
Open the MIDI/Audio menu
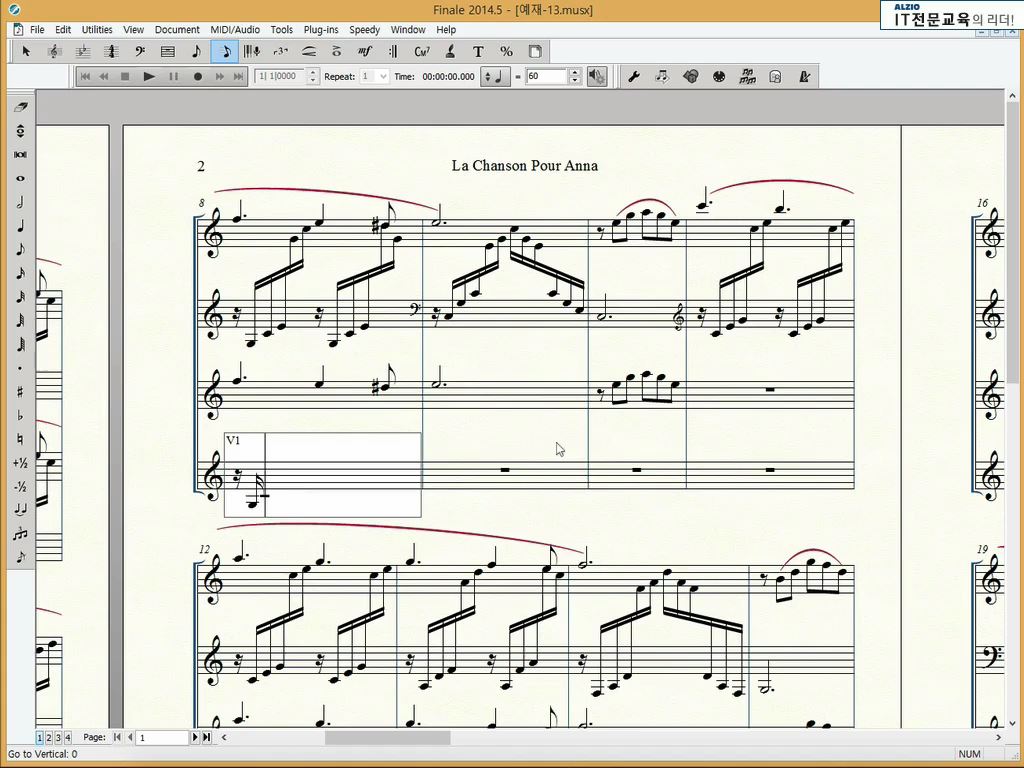click(x=235, y=29)
